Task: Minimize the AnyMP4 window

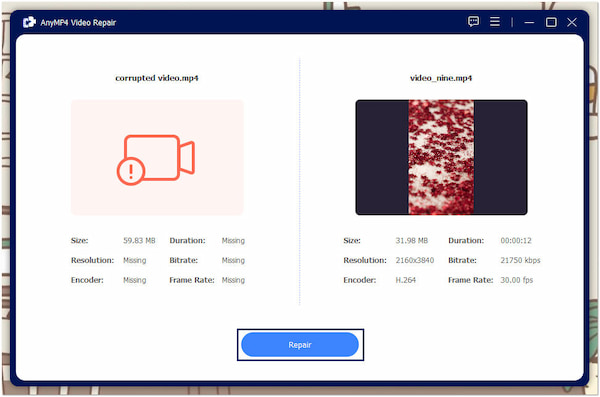Action: (x=529, y=22)
